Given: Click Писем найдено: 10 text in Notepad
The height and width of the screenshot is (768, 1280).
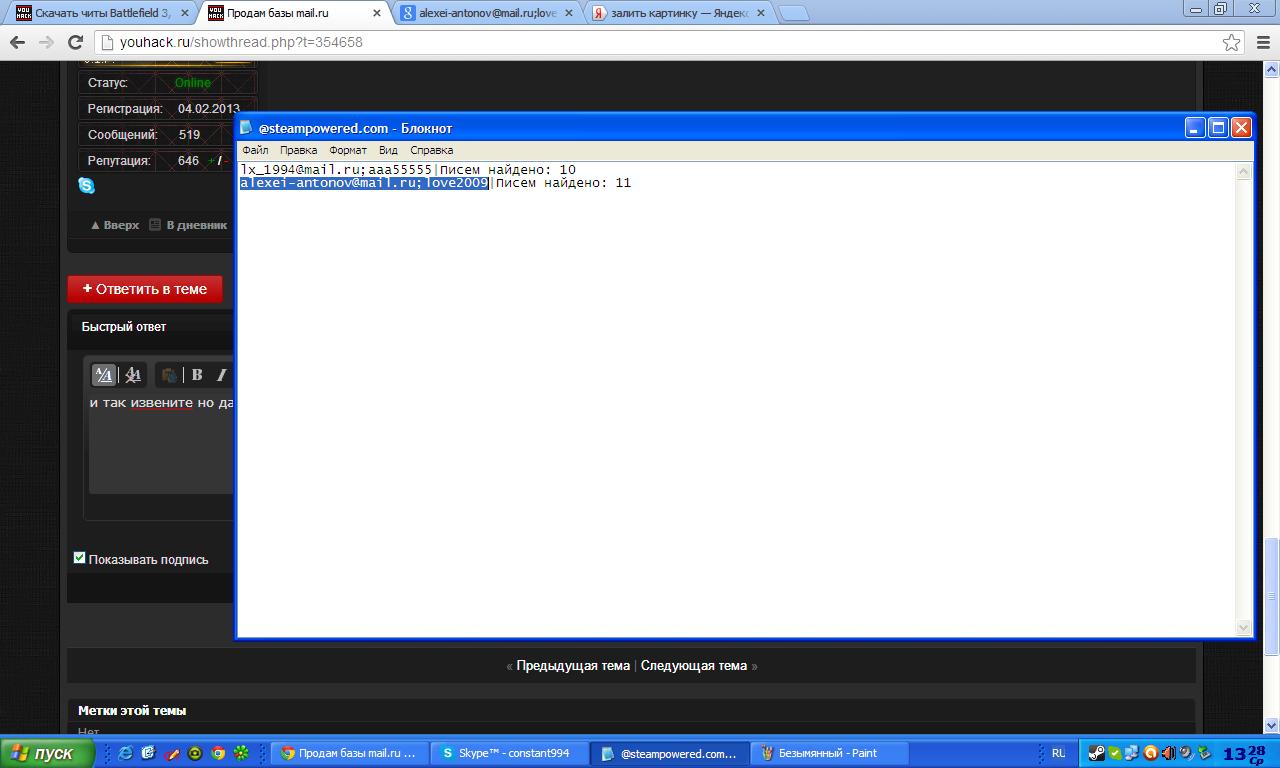Looking at the screenshot, I should click(508, 170).
